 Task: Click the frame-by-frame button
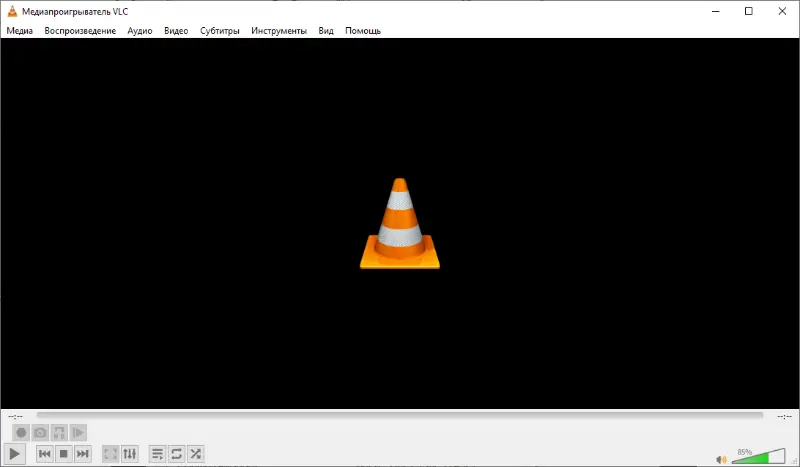(78, 433)
